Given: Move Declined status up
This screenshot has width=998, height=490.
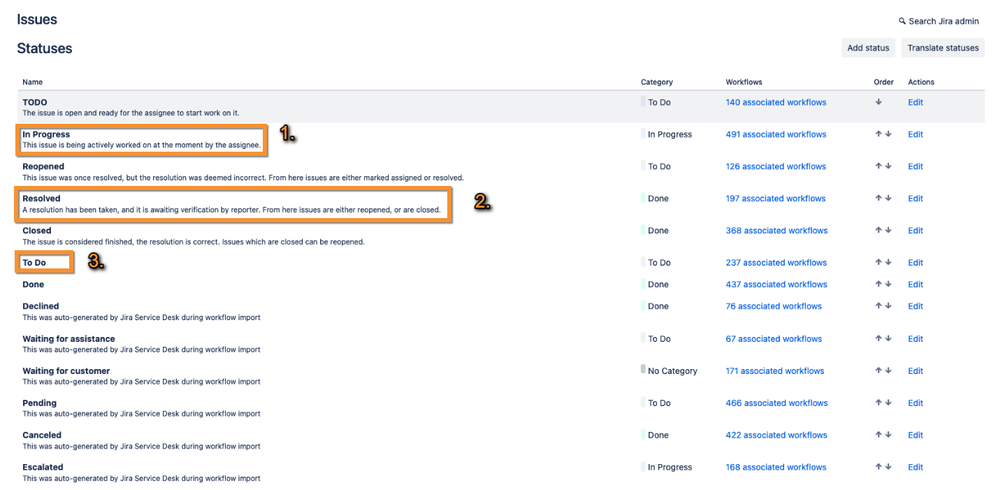Looking at the screenshot, I should click(x=878, y=306).
